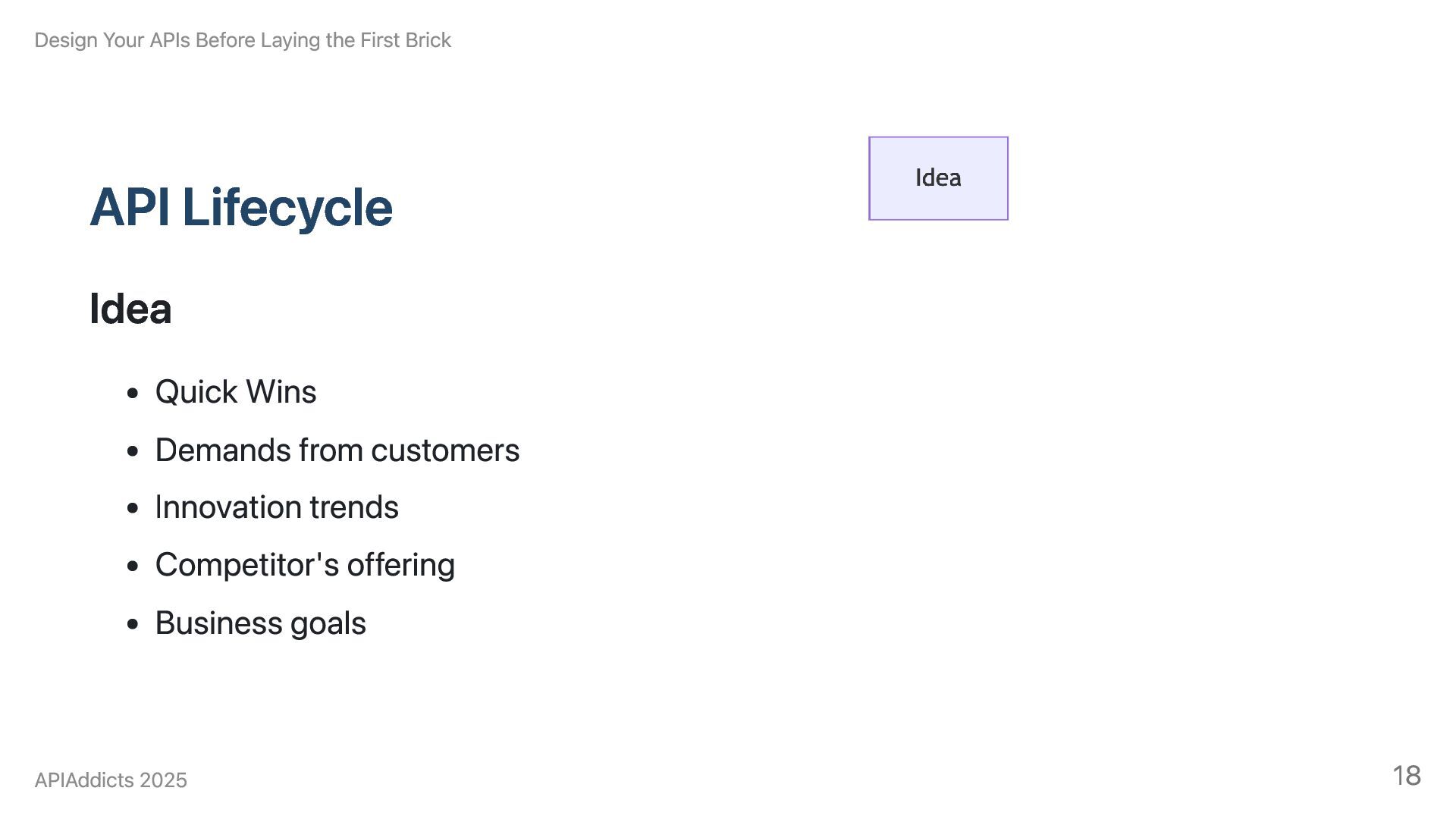Click the bullet dot beside Demands from customers
1456x819 pixels.
(133, 452)
